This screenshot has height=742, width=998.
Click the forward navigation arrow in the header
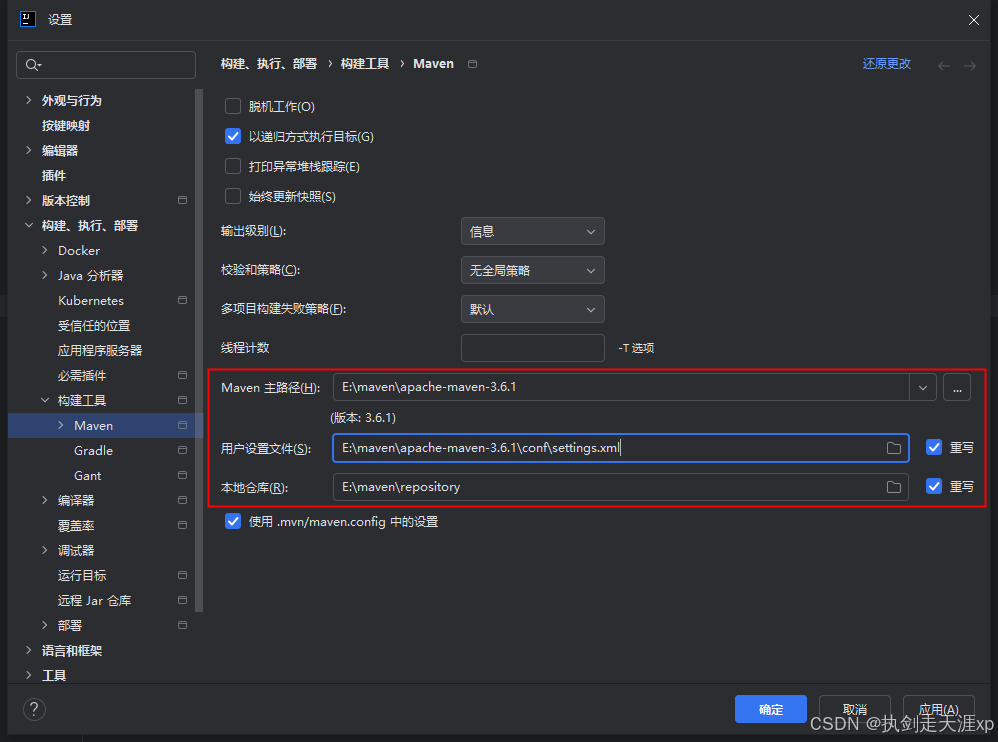(967, 63)
